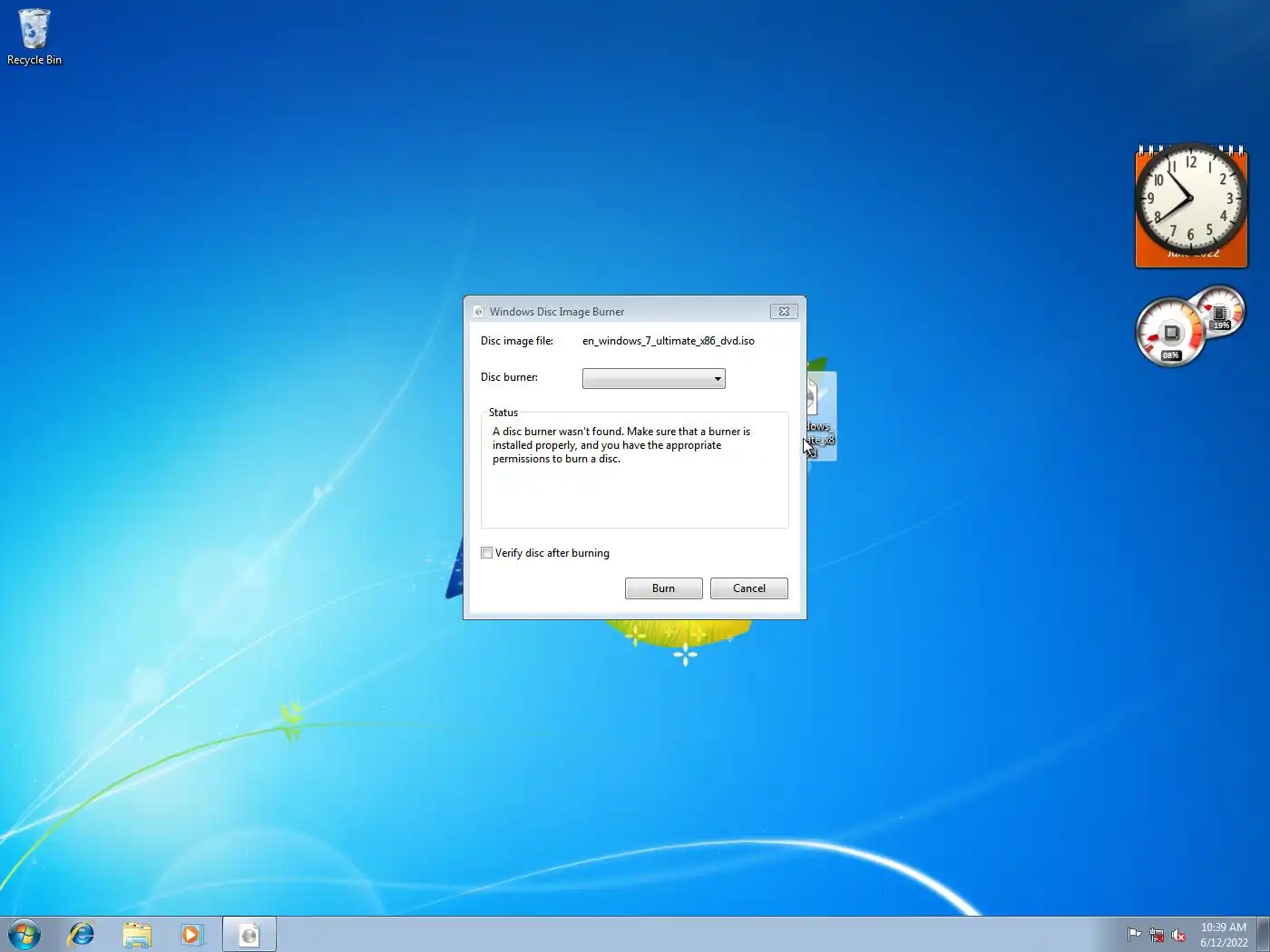This screenshot has height=952, width=1270.
Task: Click the Windows Disc Image Burner title text
Action: pyautogui.click(x=557, y=311)
